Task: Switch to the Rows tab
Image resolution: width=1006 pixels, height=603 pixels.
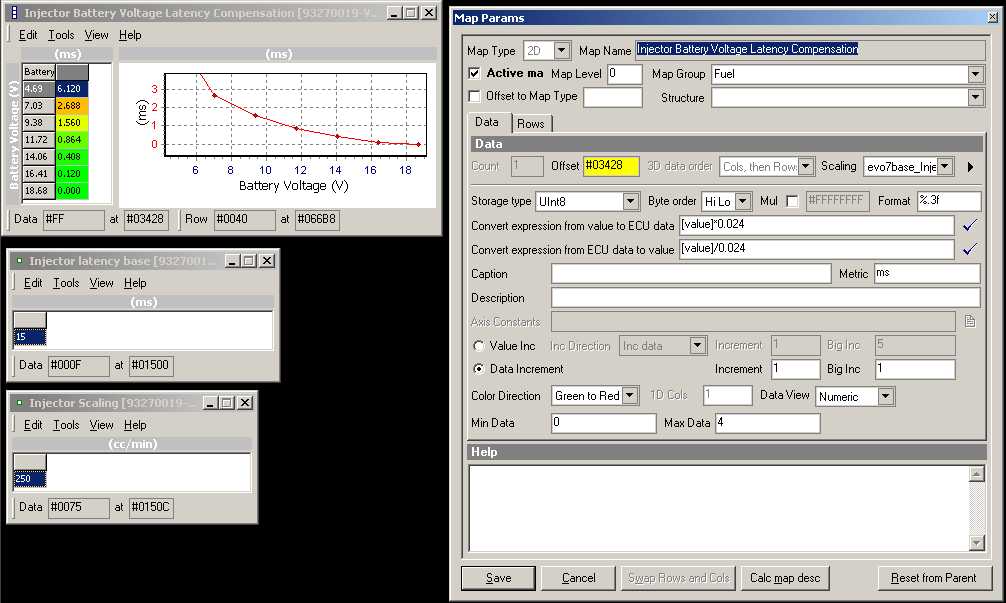Action: click(530, 123)
